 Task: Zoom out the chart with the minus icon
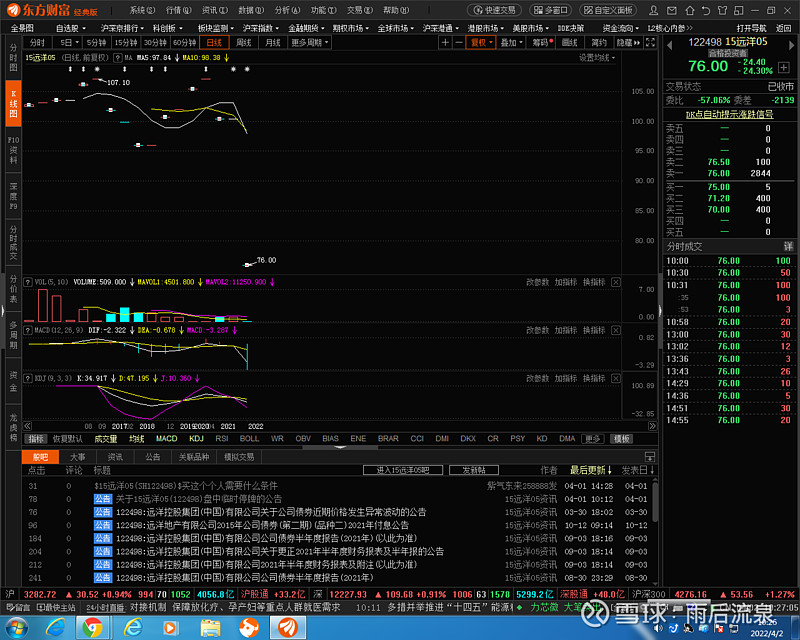coord(459,42)
